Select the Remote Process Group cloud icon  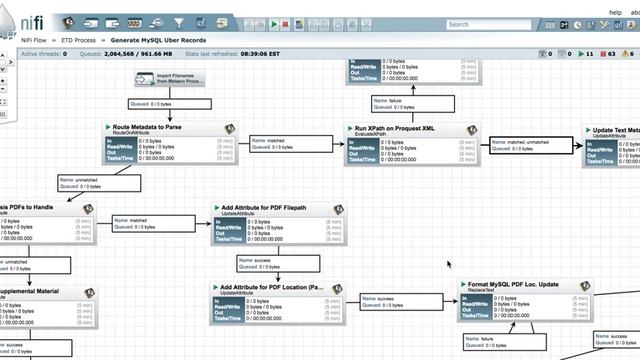click(156, 24)
